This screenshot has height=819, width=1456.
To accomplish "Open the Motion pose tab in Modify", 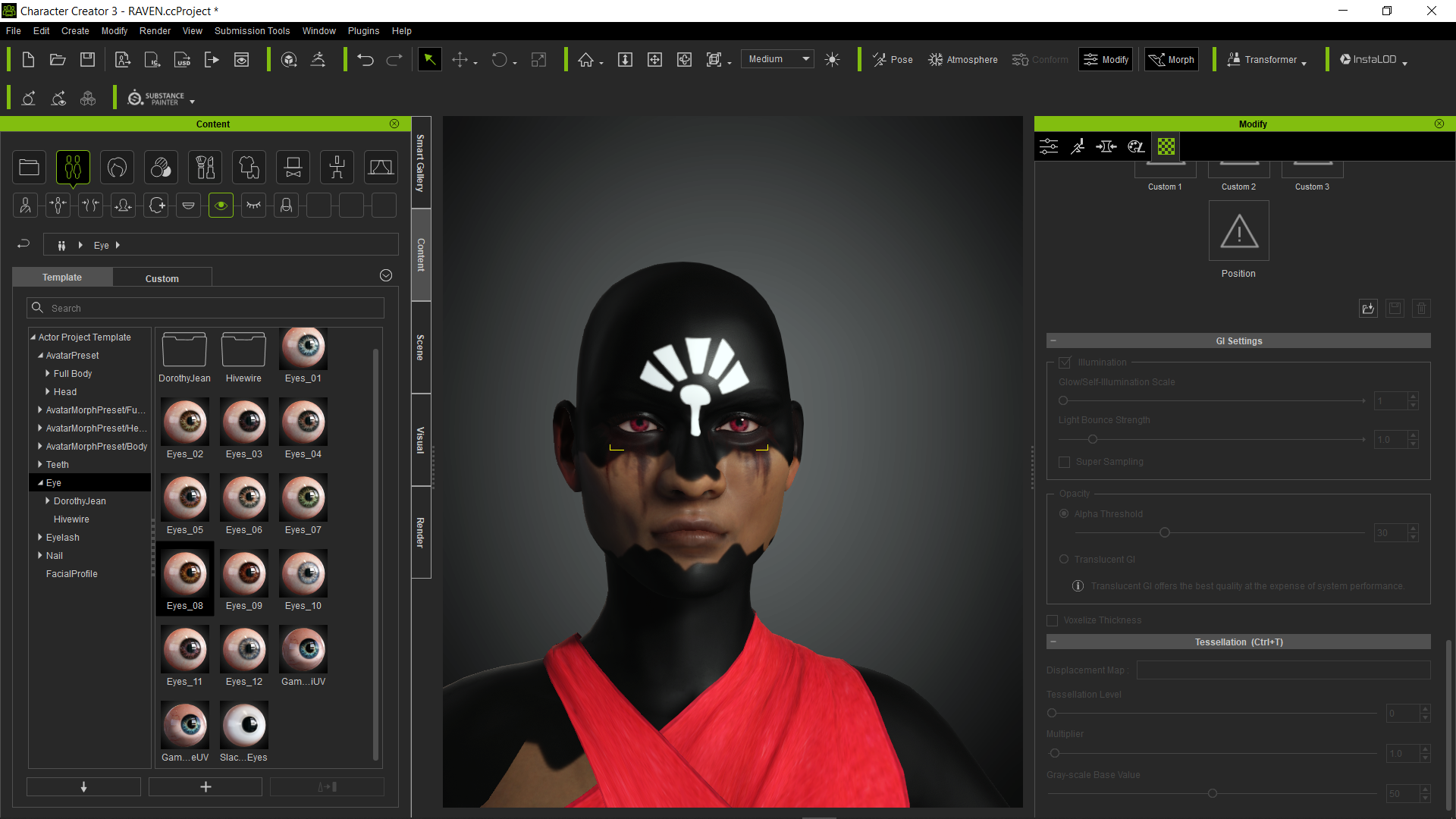I will (1078, 146).
